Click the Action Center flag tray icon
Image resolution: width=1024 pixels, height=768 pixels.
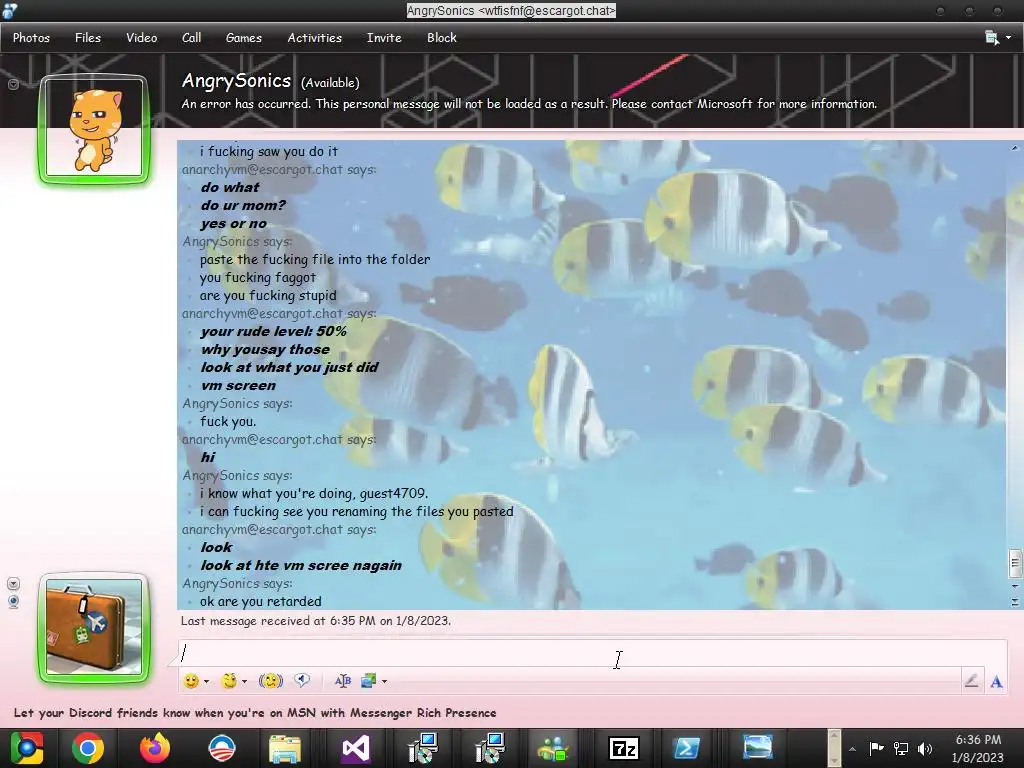[x=876, y=748]
